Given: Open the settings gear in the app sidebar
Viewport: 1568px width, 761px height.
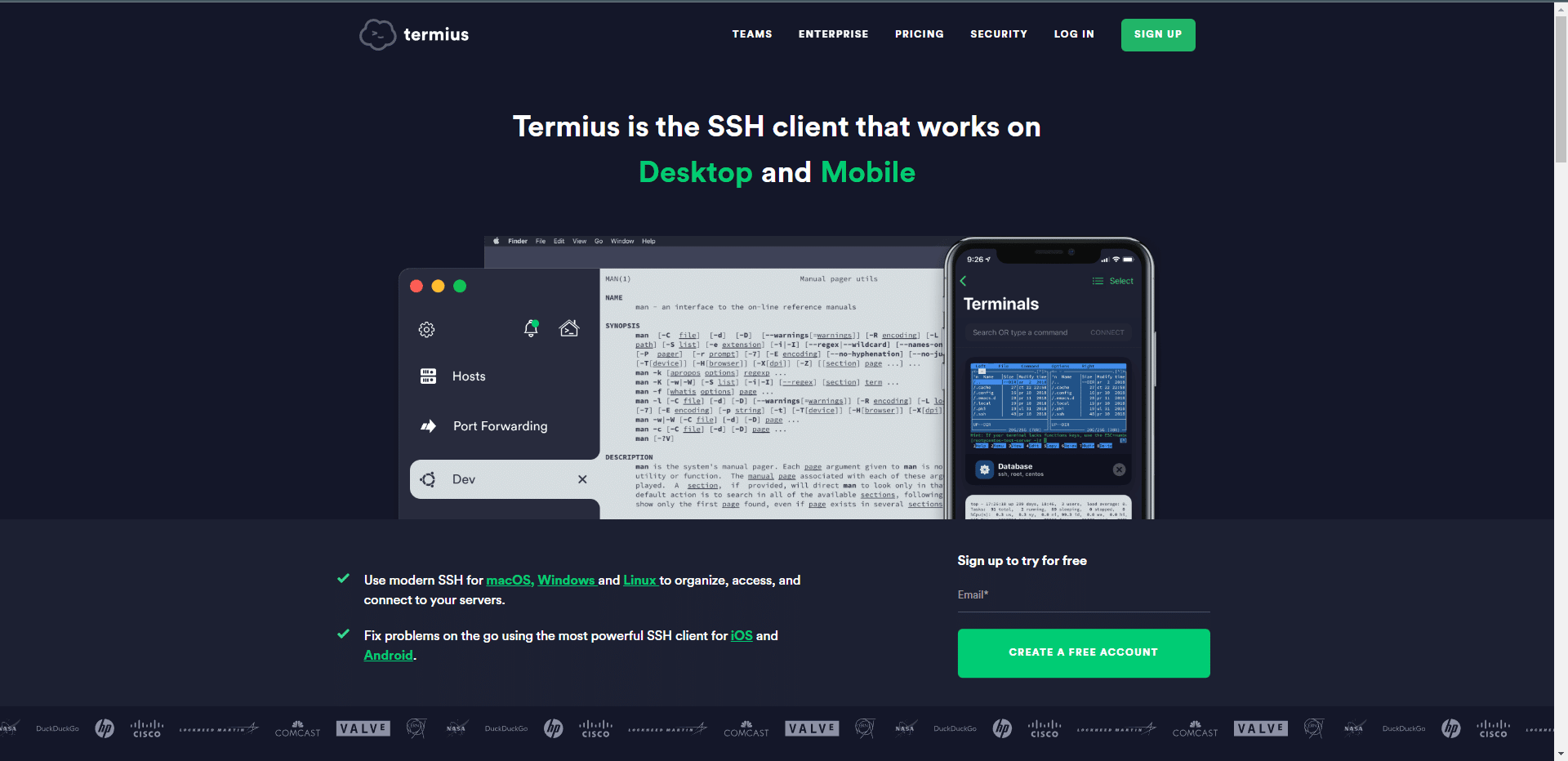Looking at the screenshot, I should pos(426,330).
